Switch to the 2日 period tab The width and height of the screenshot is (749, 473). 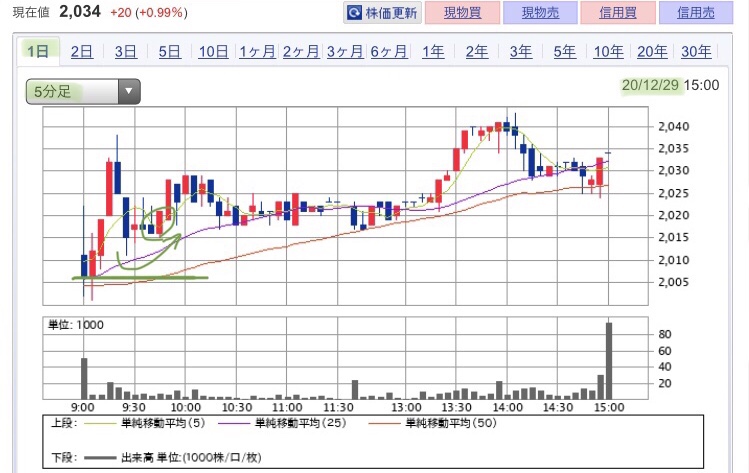tap(82, 51)
